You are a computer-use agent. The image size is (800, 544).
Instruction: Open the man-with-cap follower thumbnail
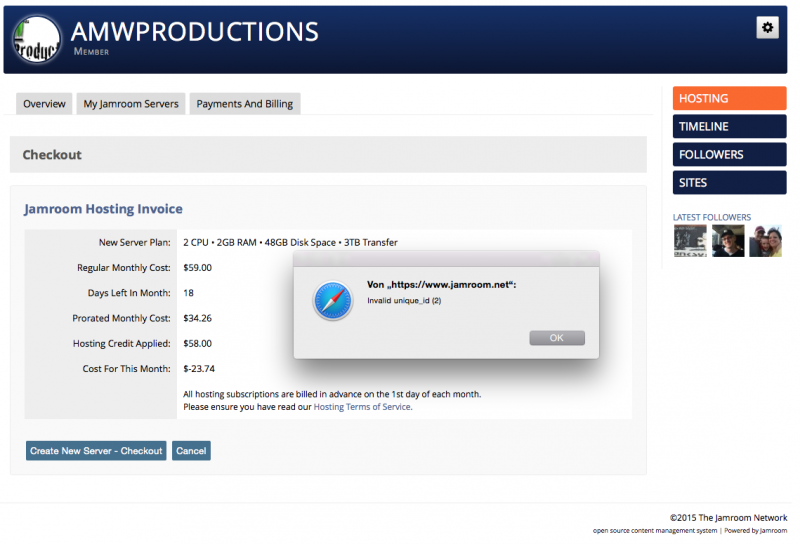[x=728, y=241]
